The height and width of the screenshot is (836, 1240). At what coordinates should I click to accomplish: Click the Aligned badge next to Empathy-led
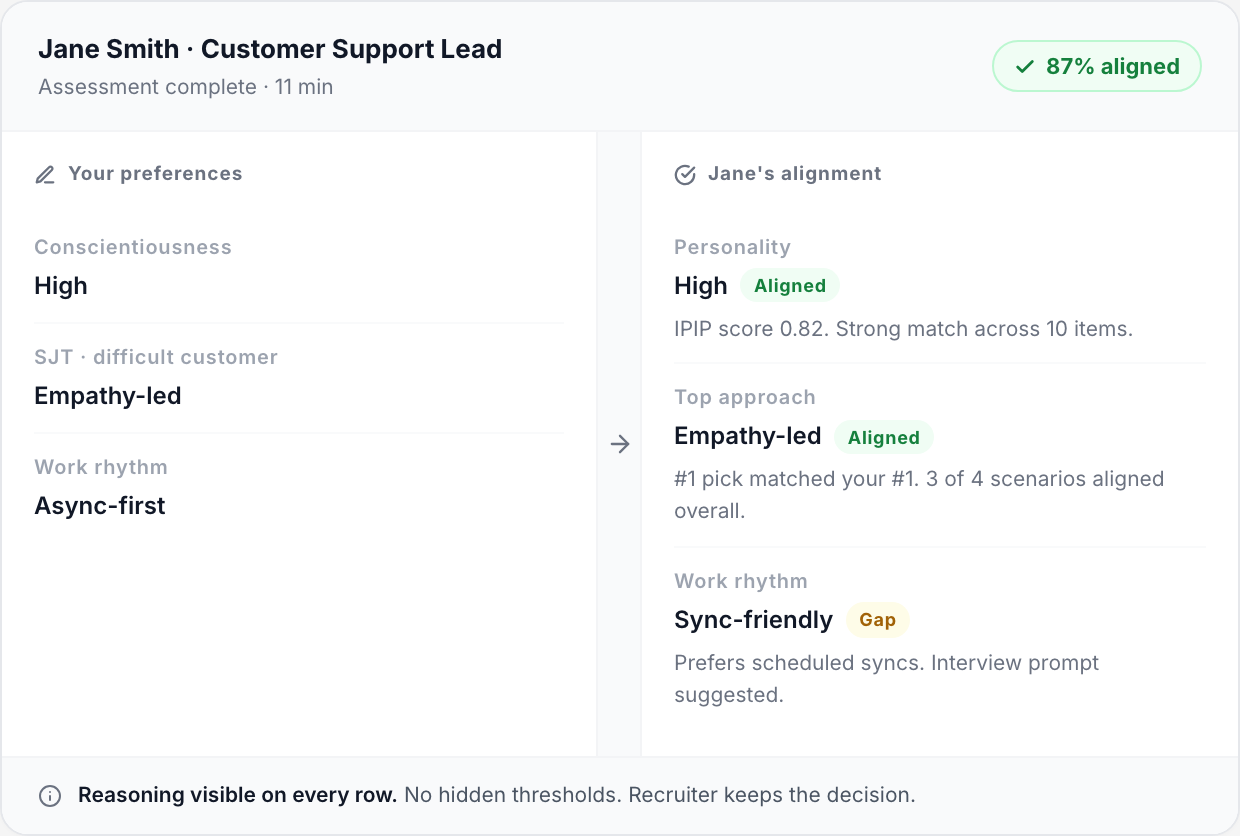point(884,437)
